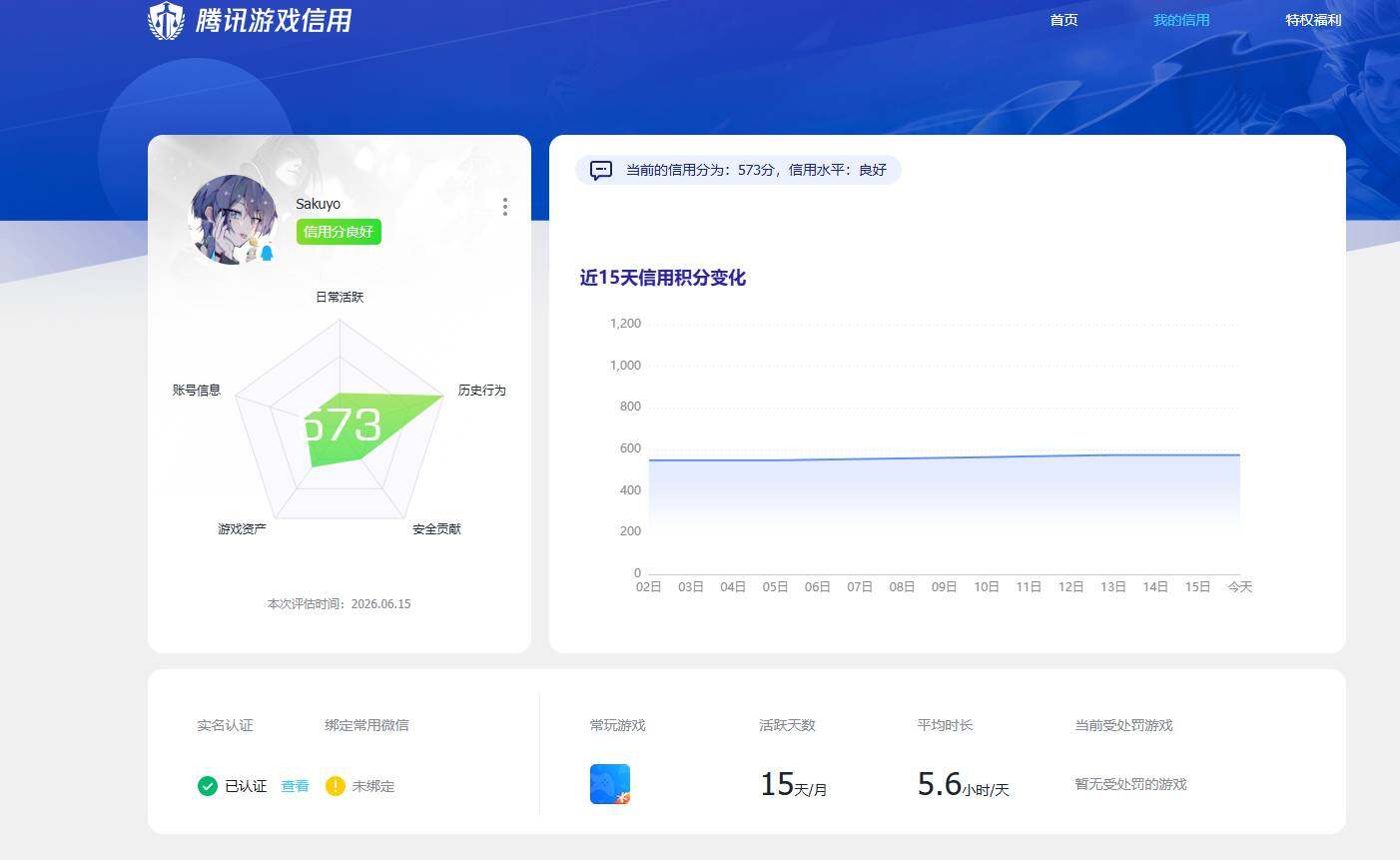The height and width of the screenshot is (860, 1400).
Task: Click the yellow unbound warning icon
Action: click(x=336, y=786)
